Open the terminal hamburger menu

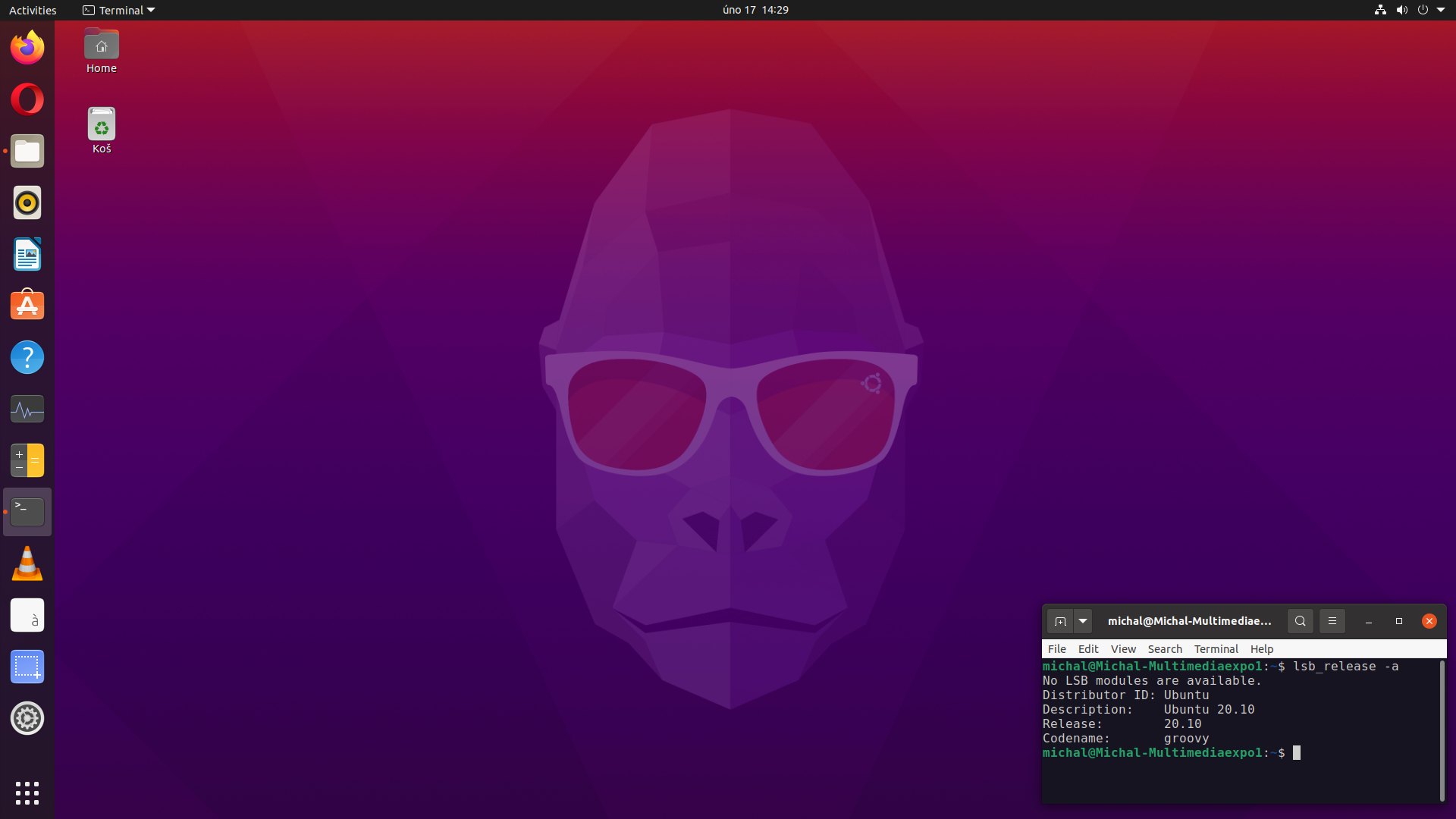point(1332,621)
